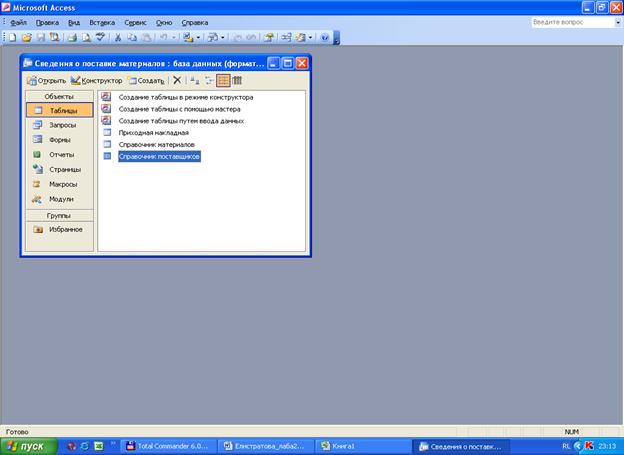Viewport: 624px width, 455px height.
Task: Click the 'Введите вопрос' help input field
Action: tap(573, 23)
